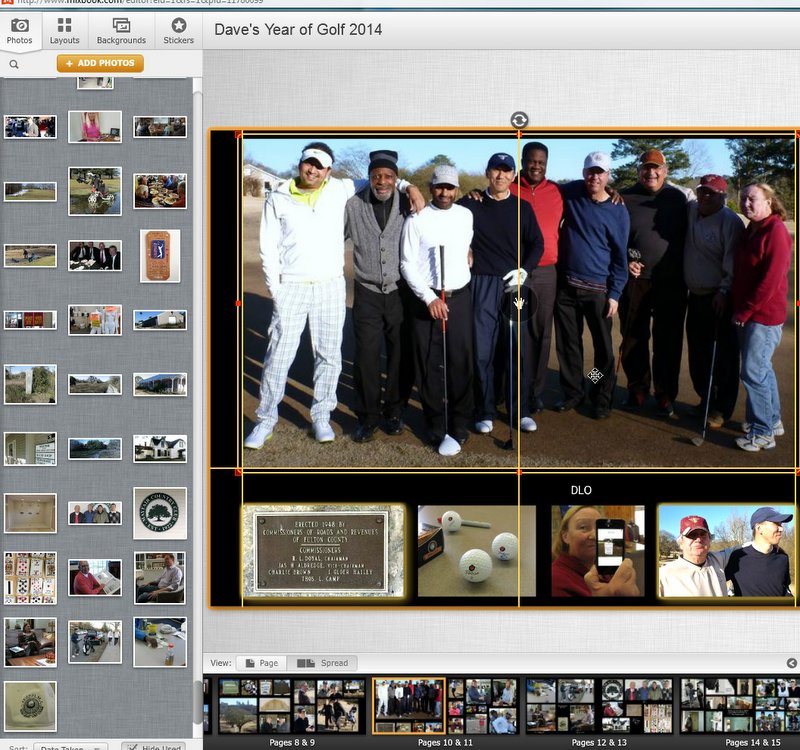Open the Sort by Date Taken dropdown
This screenshot has width=800, height=750.
pyautogui.click(x=70, y=746)
